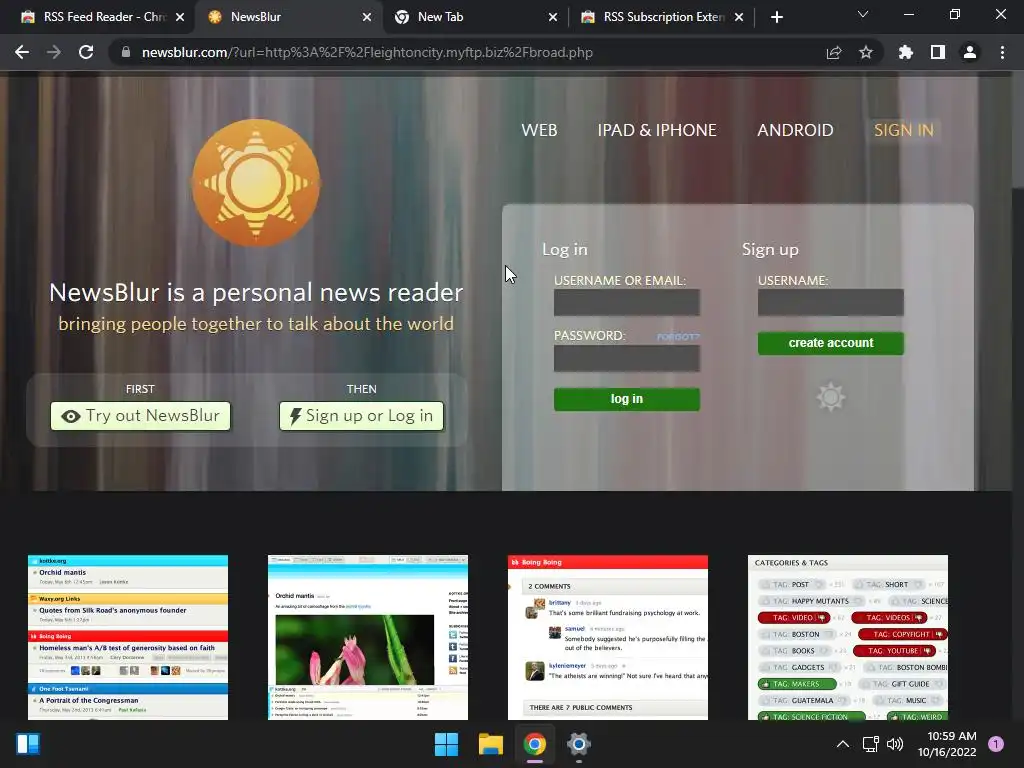Screen dimensions: 1024x768
Task: Focus the Username or Email field
Action: coord(627,302)
